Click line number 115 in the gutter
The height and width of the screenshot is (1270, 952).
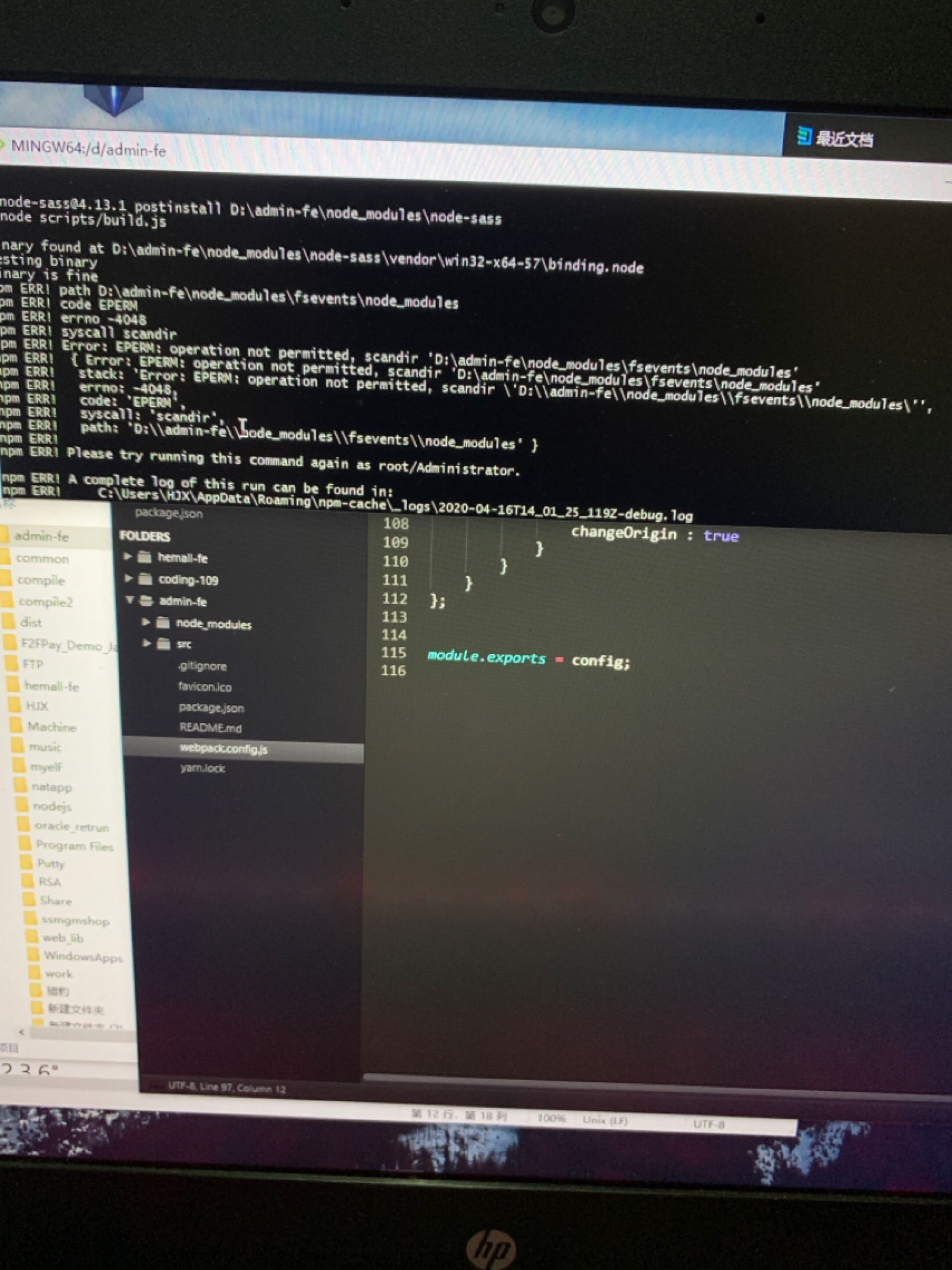393,652
